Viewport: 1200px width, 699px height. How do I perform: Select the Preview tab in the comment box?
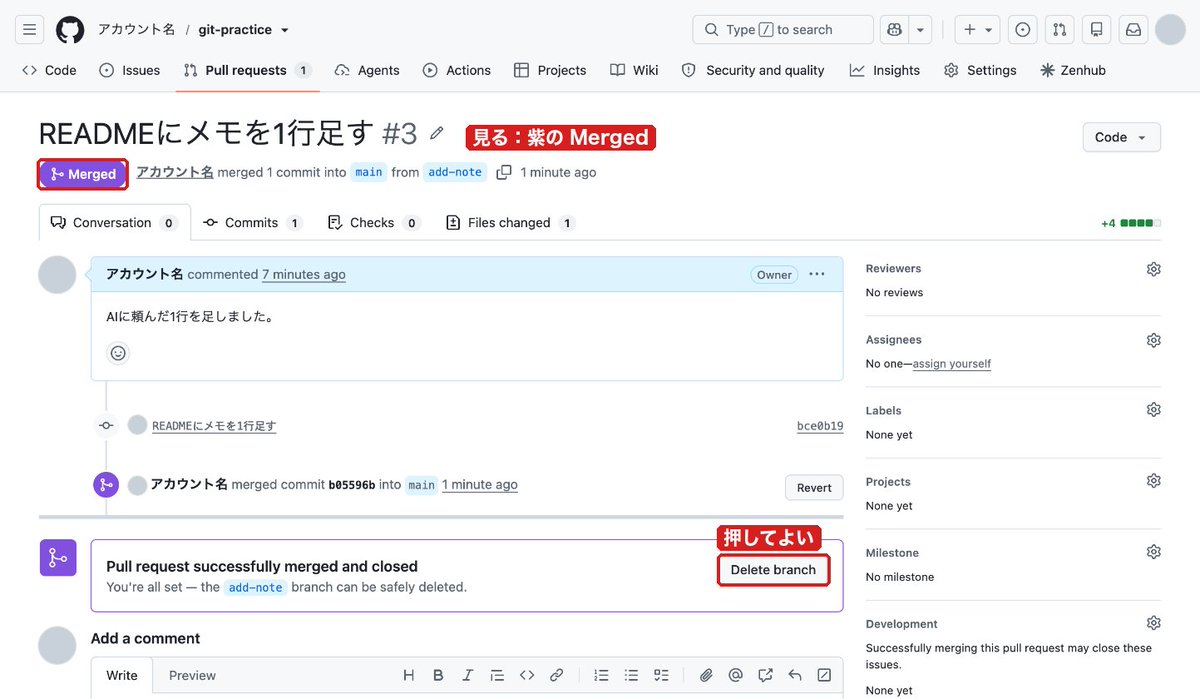point(192,675)
